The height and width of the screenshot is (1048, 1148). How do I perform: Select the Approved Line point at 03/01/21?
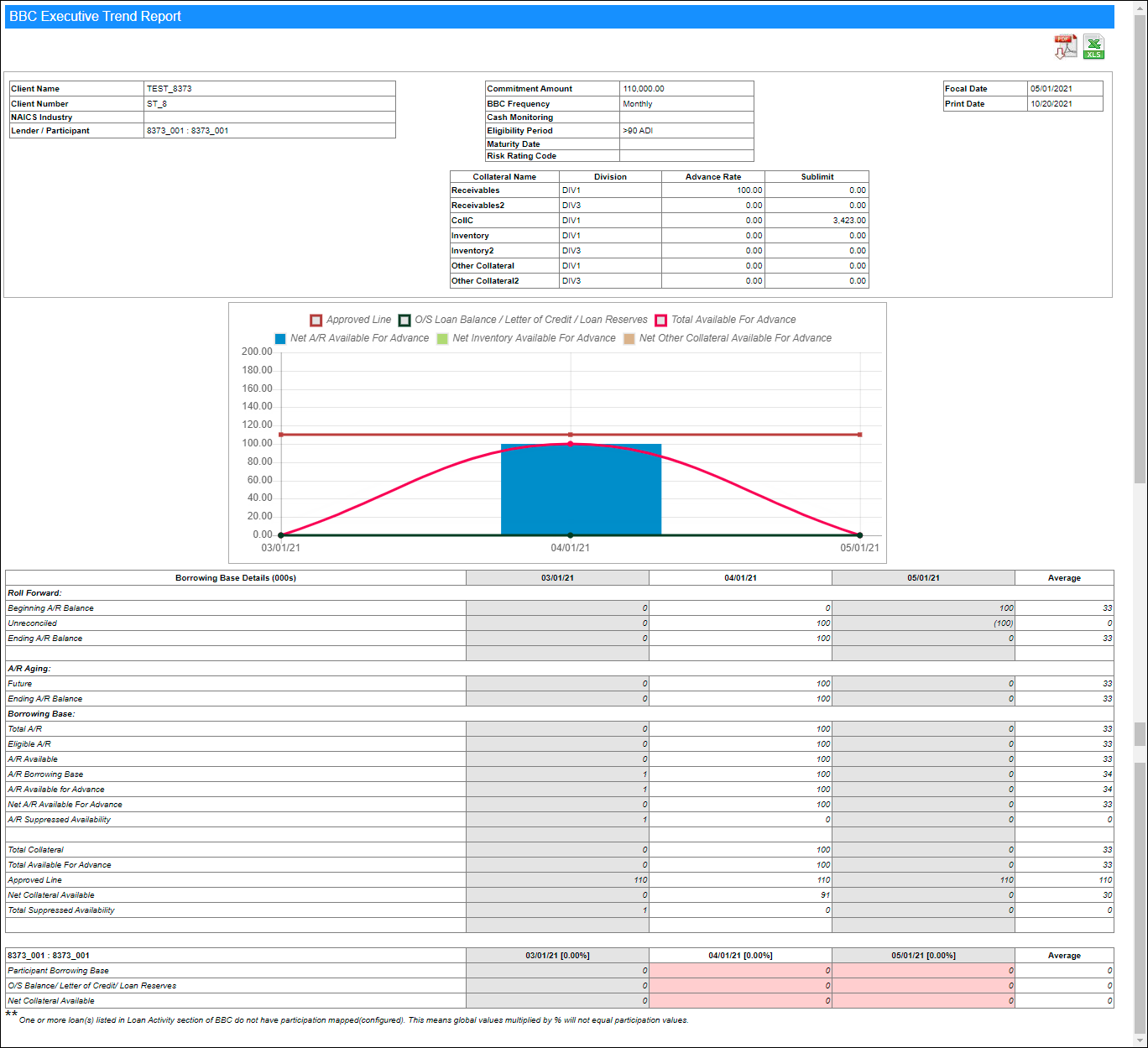pyautogui.click(x=281, y=435)
